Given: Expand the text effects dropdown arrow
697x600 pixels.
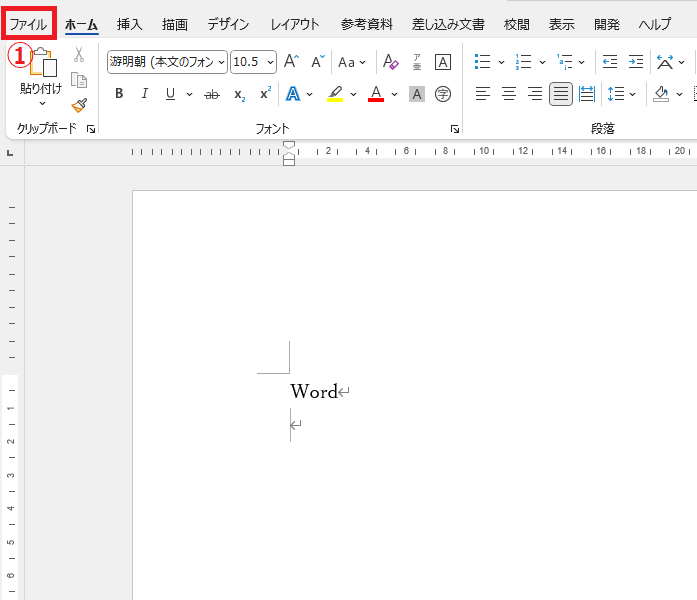Looking at the screenshot, I should (309, 94).
